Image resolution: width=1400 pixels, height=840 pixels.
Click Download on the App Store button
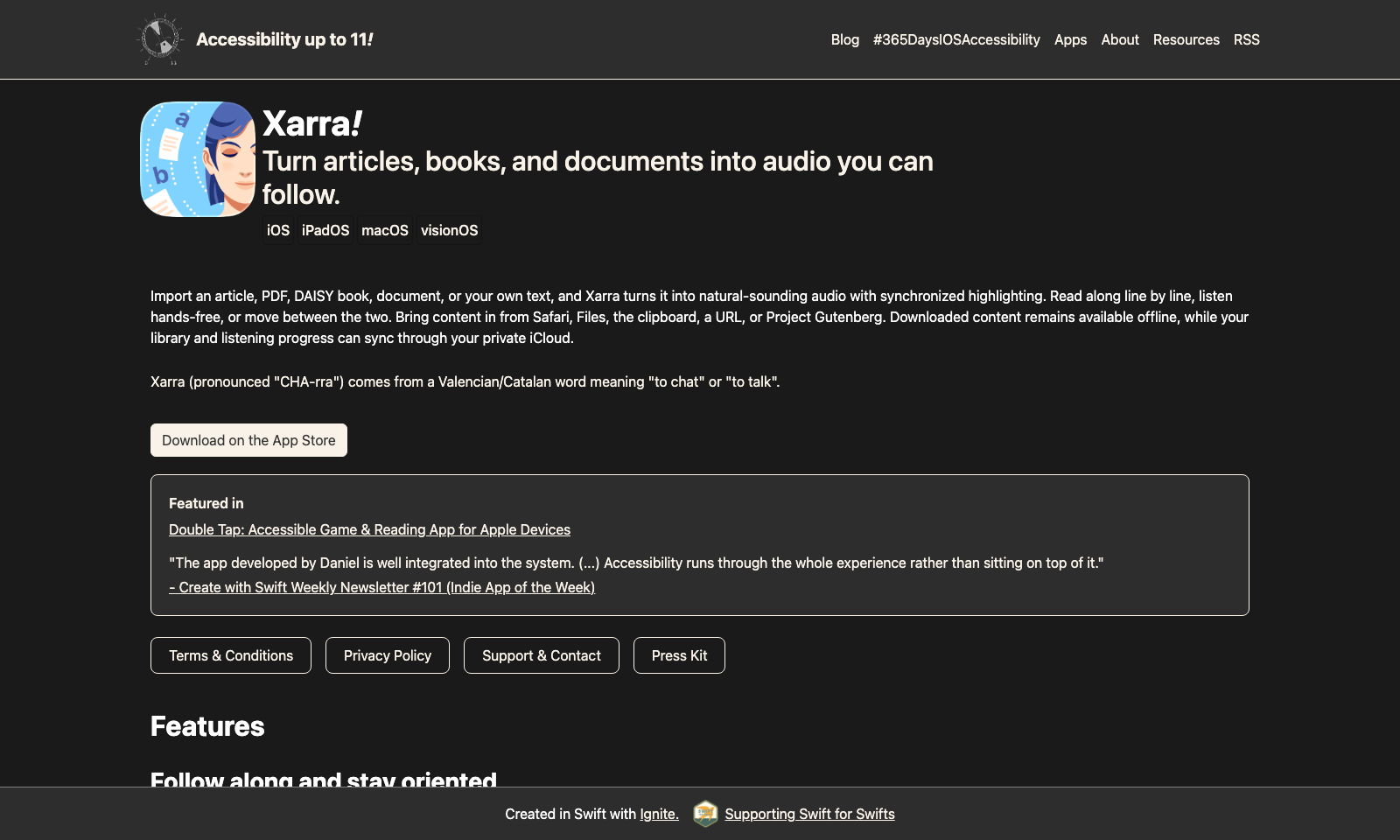[248, 440]
